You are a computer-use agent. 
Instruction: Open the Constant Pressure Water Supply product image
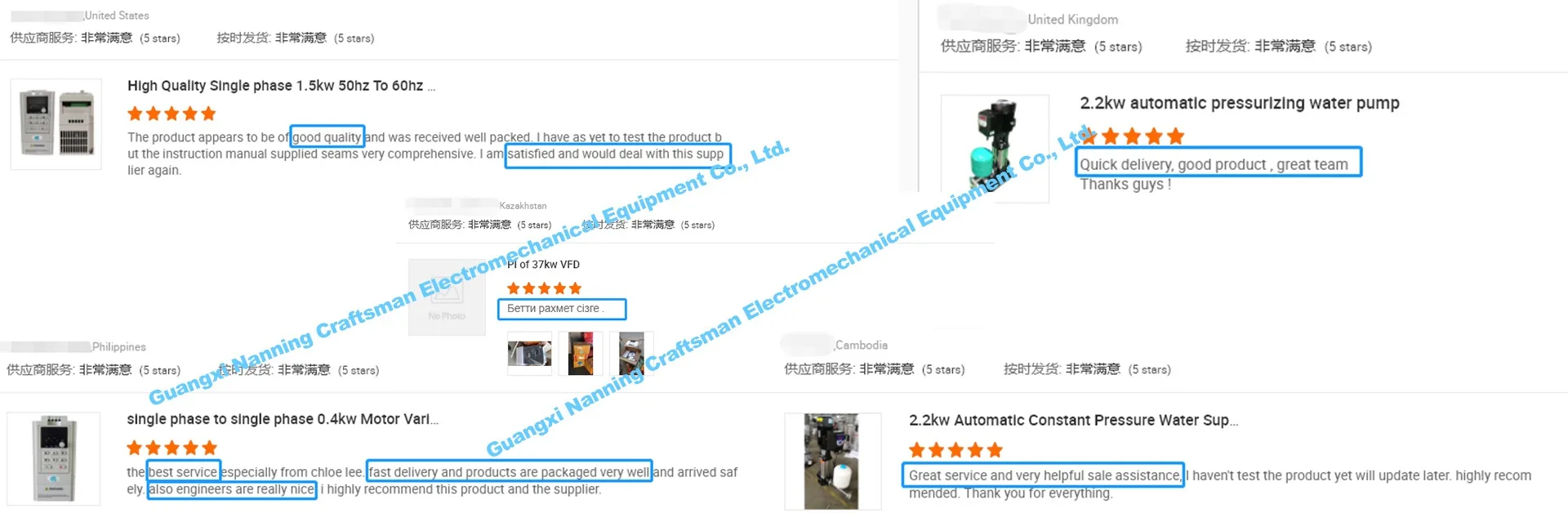[832, 462]
